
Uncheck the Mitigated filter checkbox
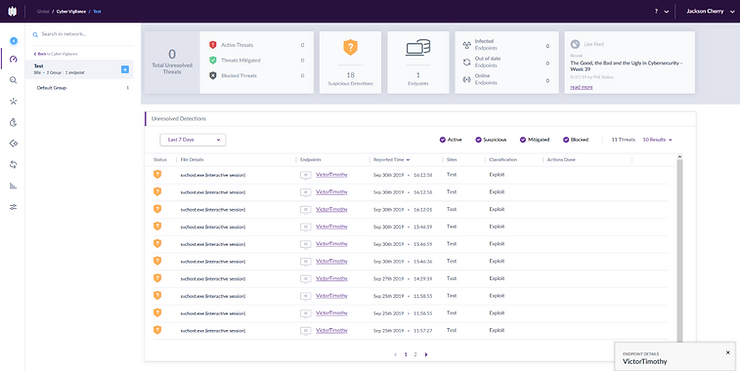pyautogui.click(x=523, y=140)
